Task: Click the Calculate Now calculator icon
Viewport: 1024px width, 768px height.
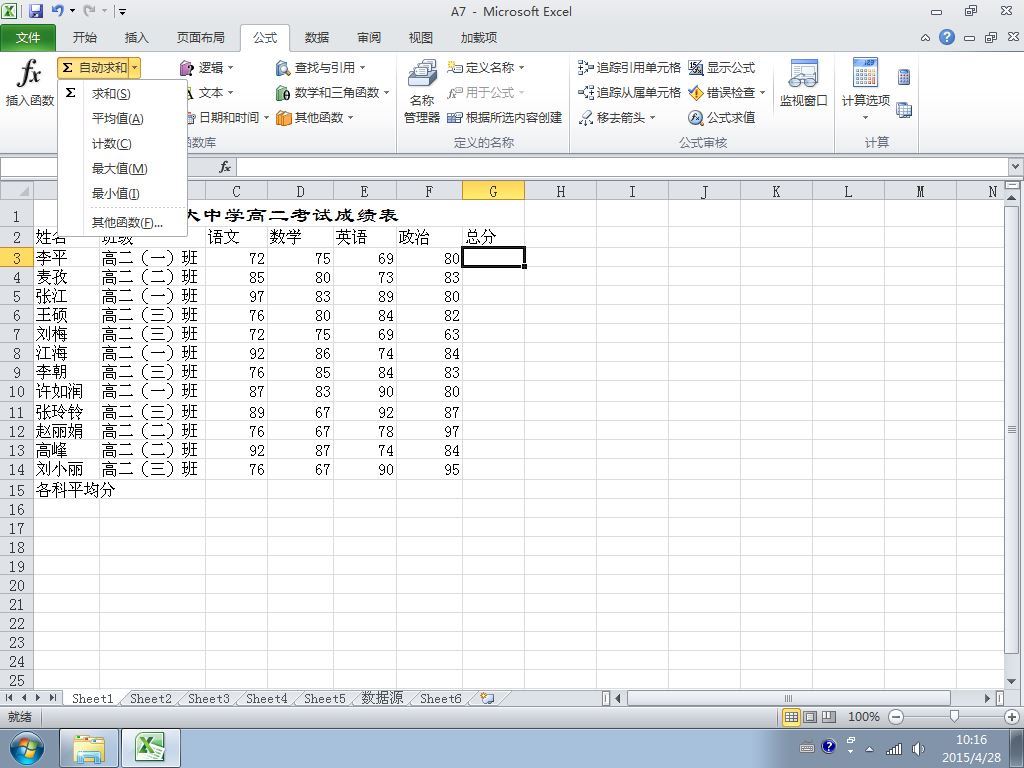Action: [x=904, y=76]
